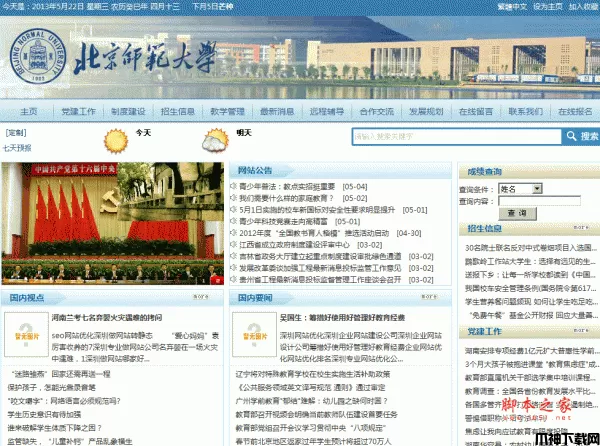Click 加入收藏 link in top bar
The height and width of the screenshot is (446, 600).
(x=584, y=7)
